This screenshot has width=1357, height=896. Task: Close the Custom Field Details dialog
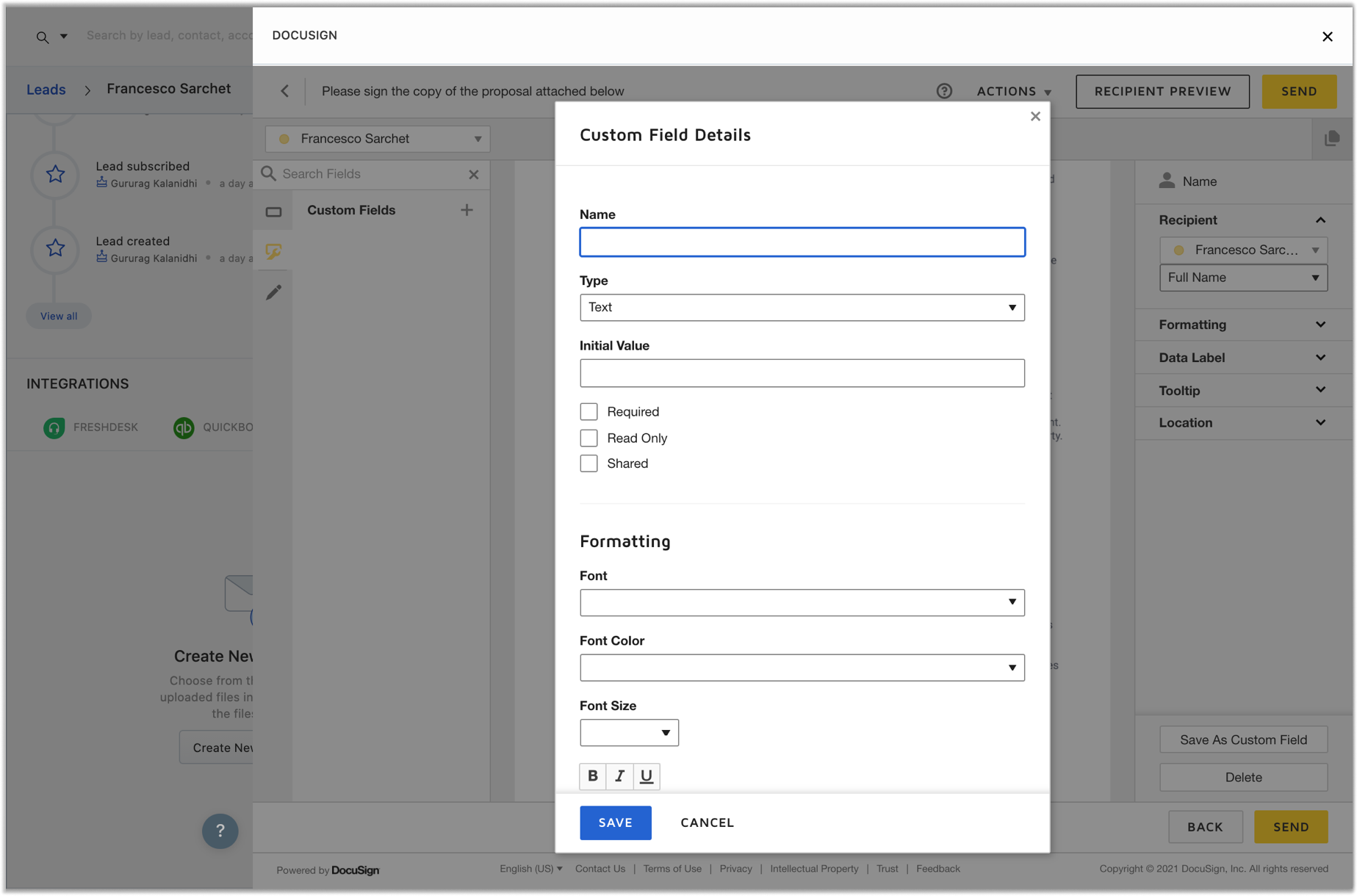click(x=1035, y=116)
